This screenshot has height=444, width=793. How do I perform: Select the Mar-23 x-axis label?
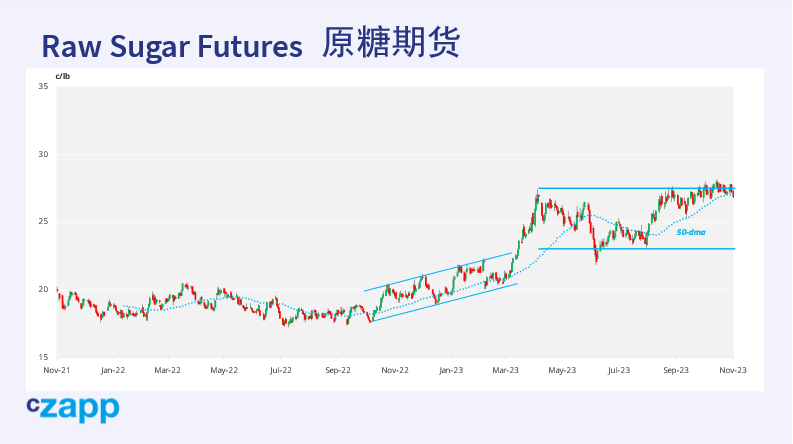click(x=507, y=369)
